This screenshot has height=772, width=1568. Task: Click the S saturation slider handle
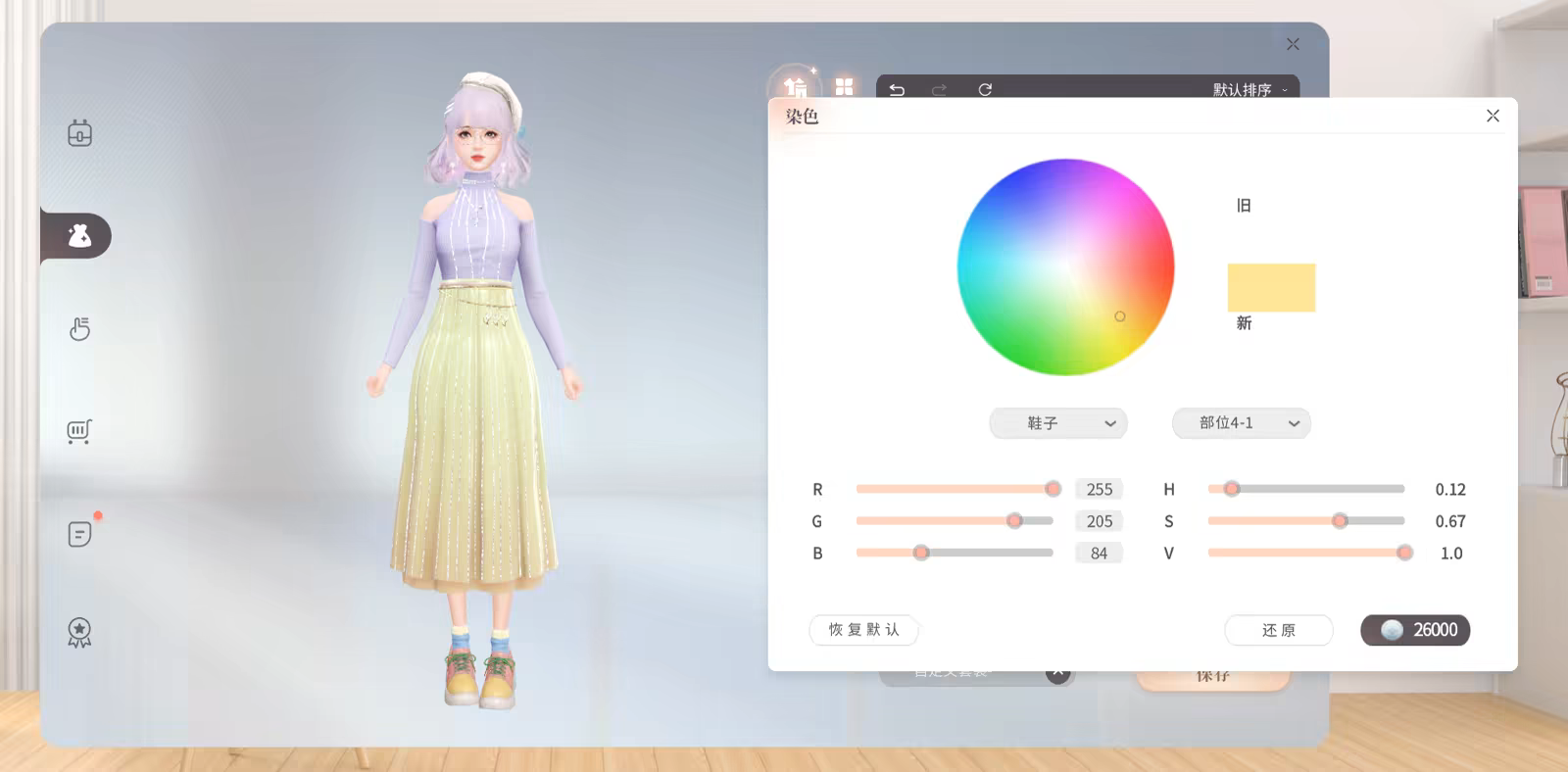(x=1340, y=521)
